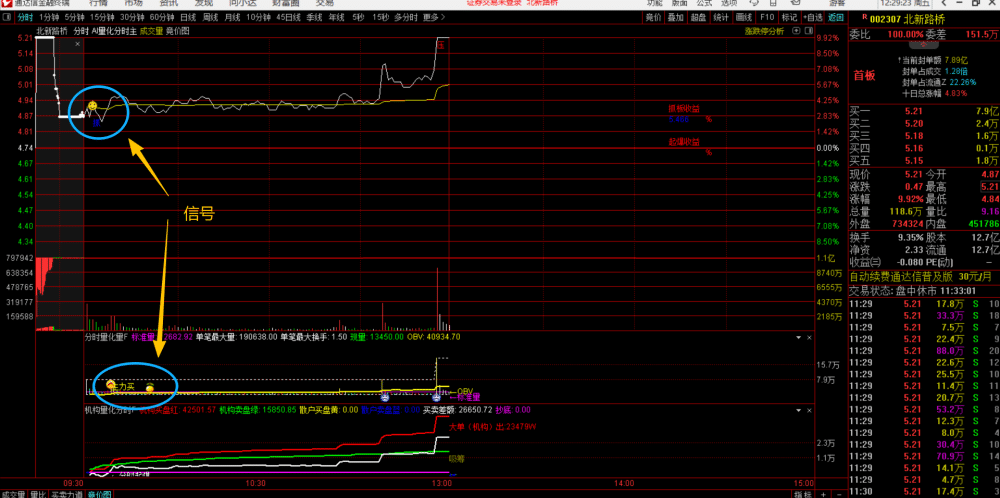Open F10 company information

767,17
